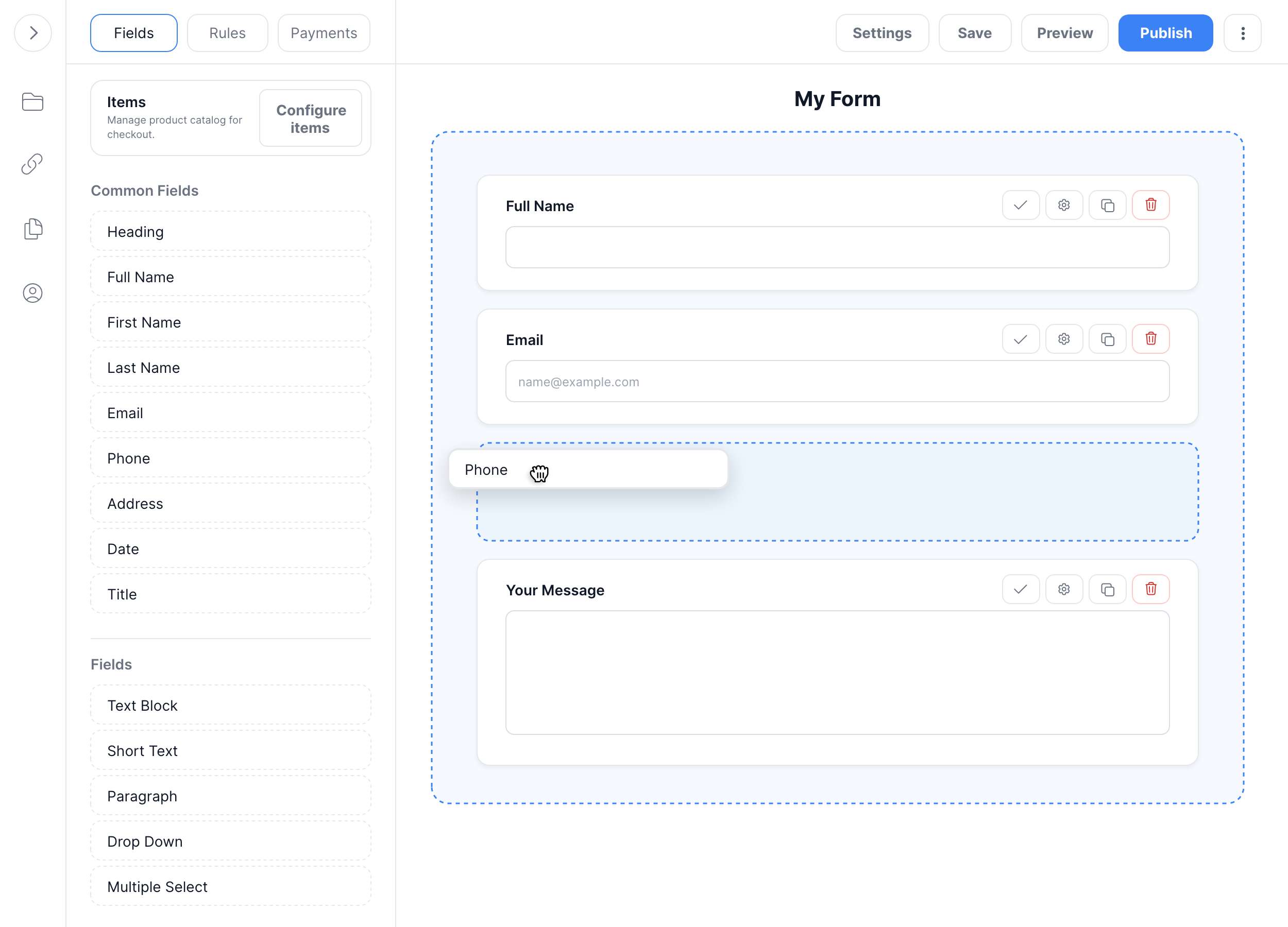Open the Payments tab

click(x=323, y=33)
